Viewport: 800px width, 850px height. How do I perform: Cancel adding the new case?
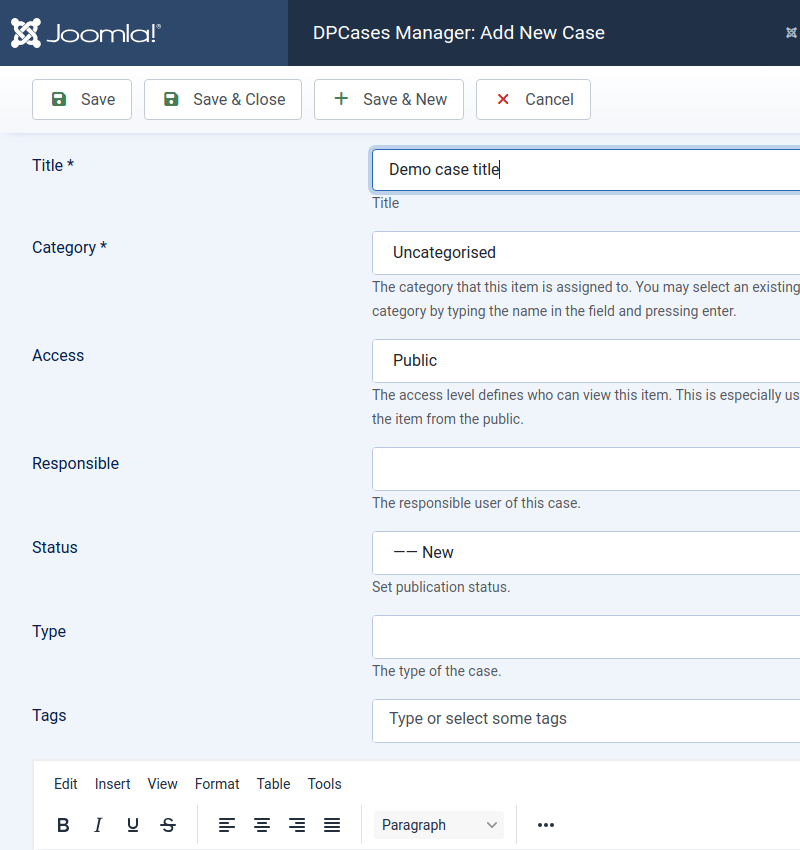[533, 100]
